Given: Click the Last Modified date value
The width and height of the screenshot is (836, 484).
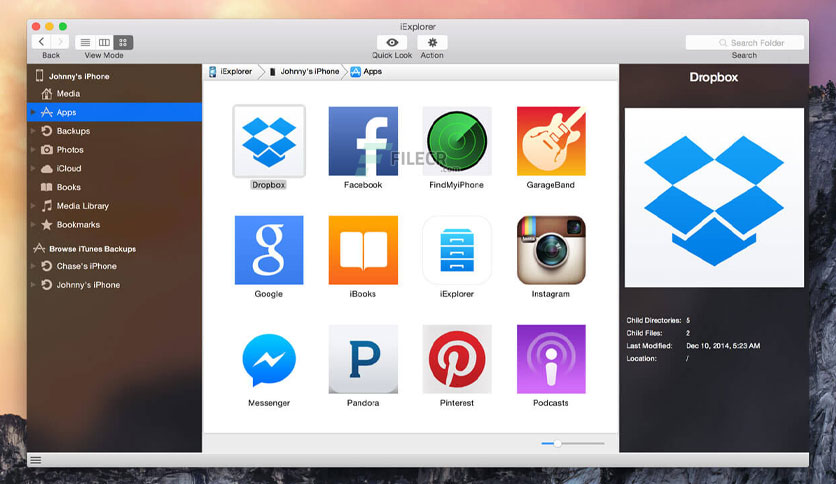Looking at the screenshot, I should pos(723,346).
